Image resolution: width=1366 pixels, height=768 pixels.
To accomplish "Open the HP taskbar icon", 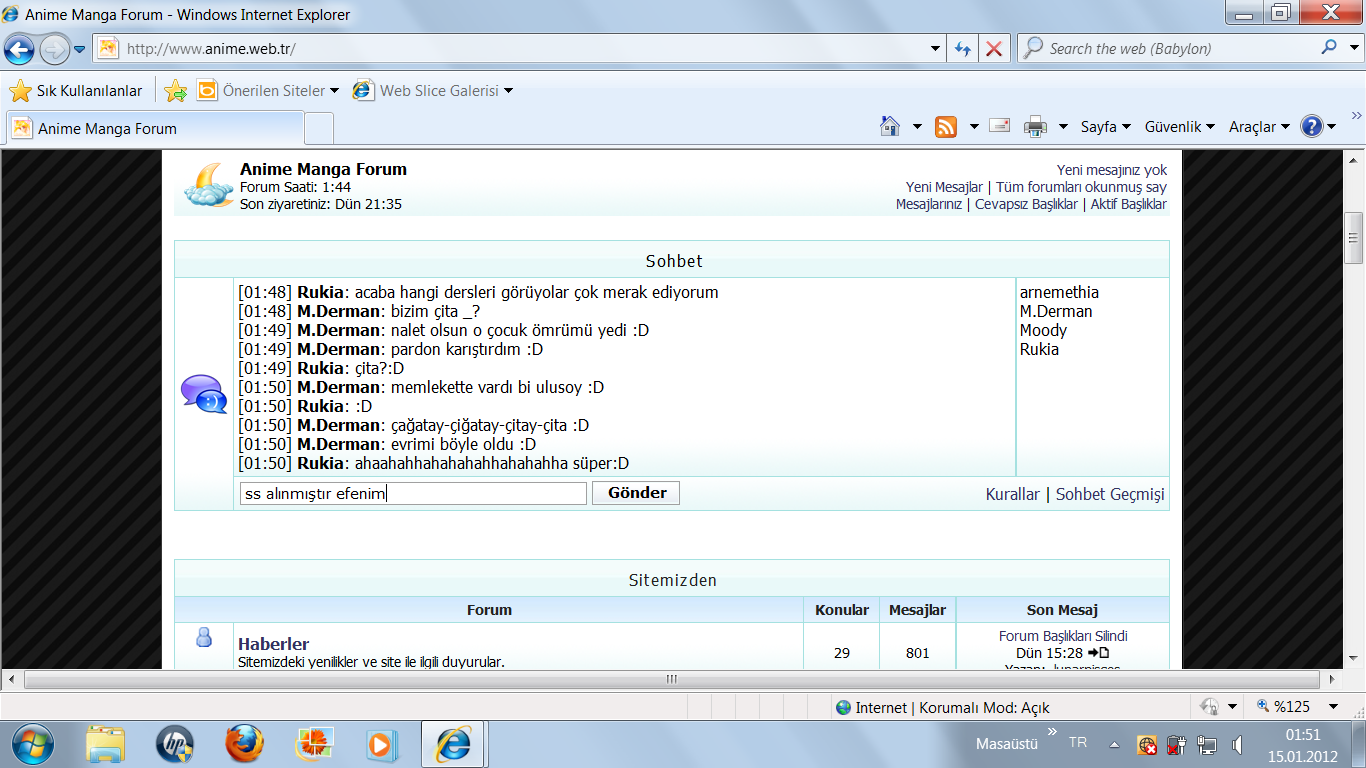I will click(174, 745).
